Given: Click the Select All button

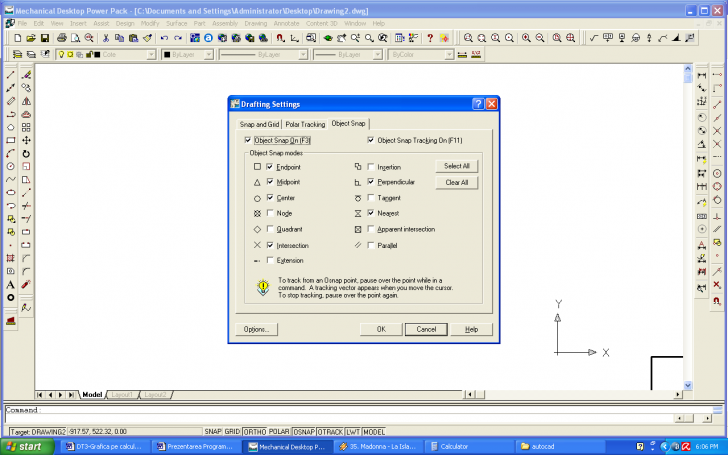Looking at the screenshot, I should point(456,166).
